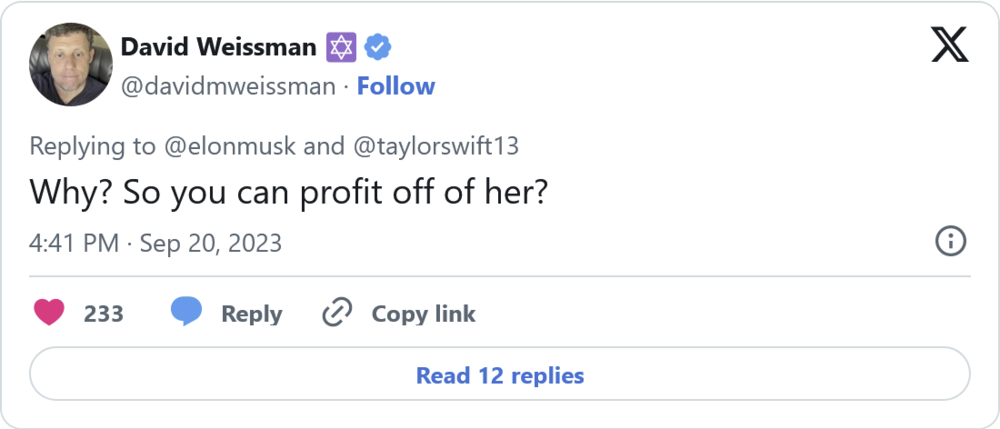Follow David Weissman
This screenshot has height=429, width=1000.
pos(396,87)
